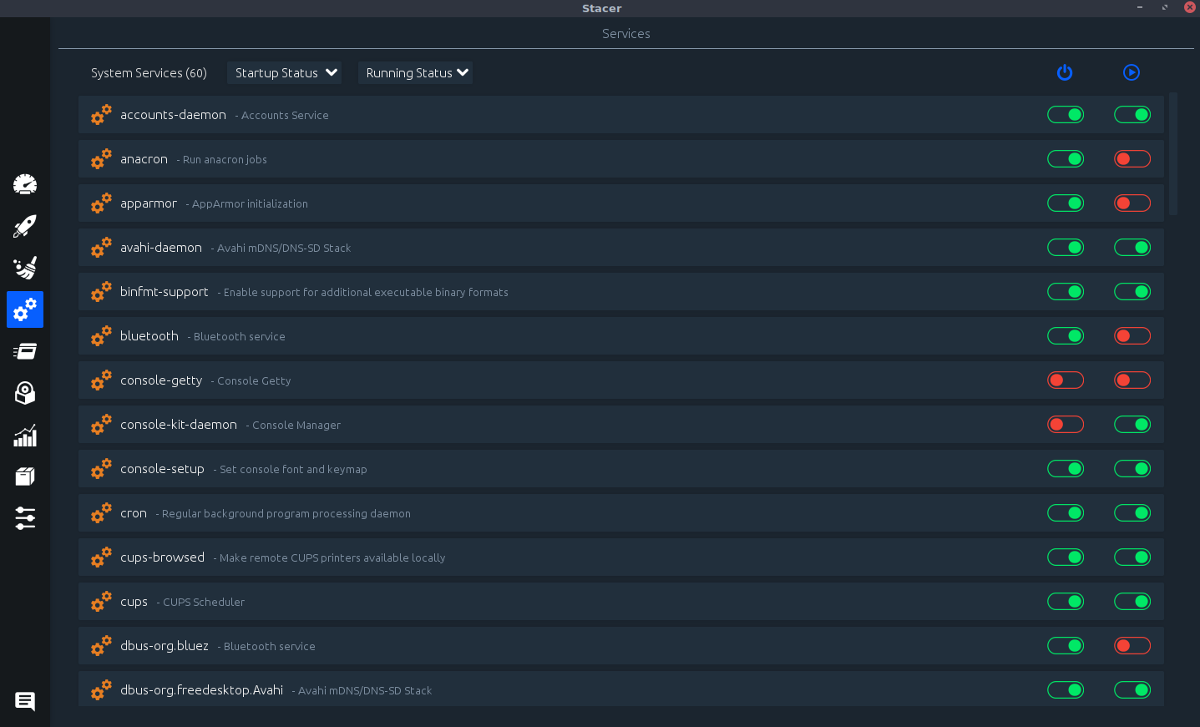This screenshot has height=727, width=1200.
Task: Click the startup power column icon
Action: coord(1065,72)
